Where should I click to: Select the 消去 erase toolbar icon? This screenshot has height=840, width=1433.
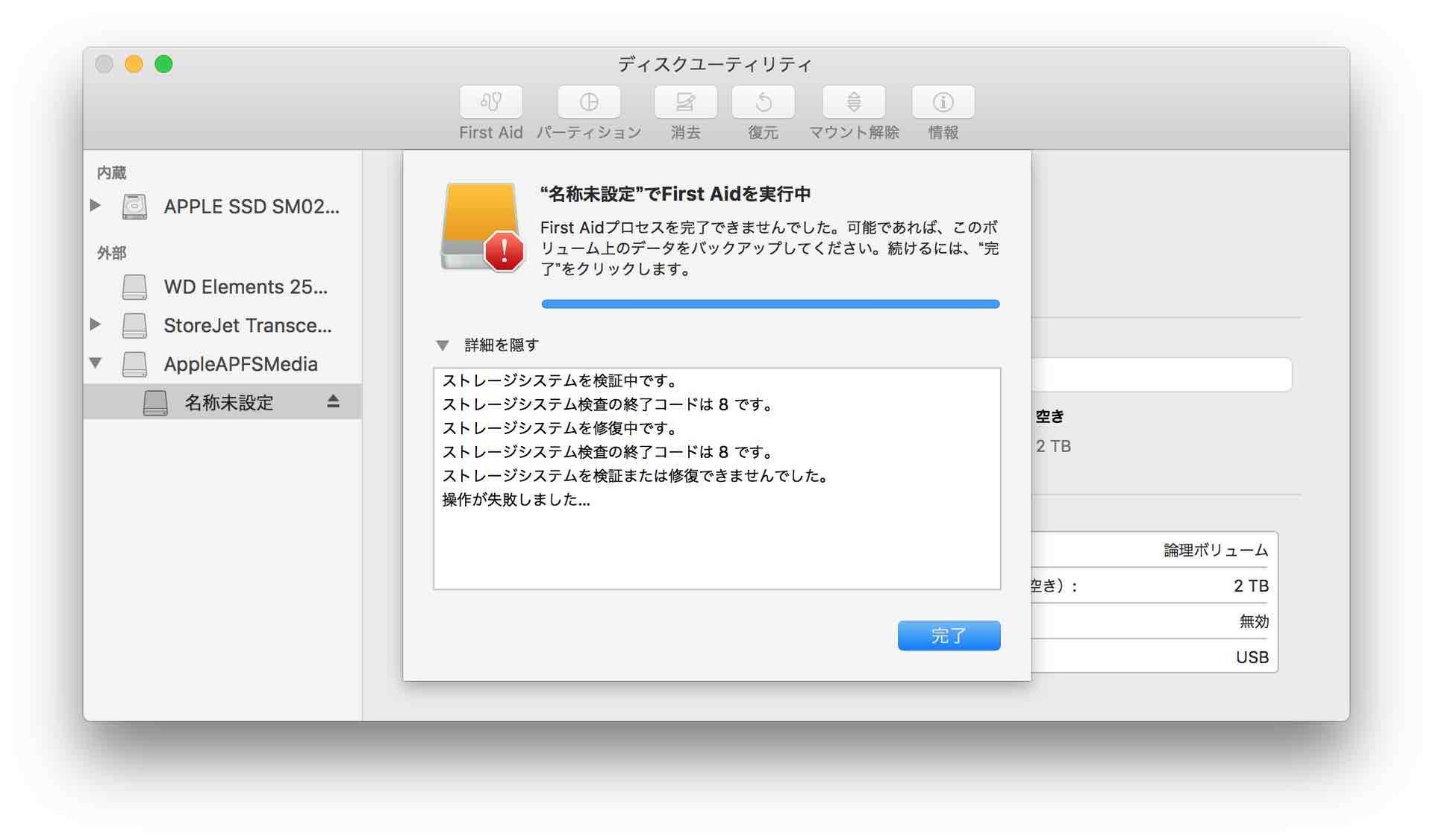(685, 101)
